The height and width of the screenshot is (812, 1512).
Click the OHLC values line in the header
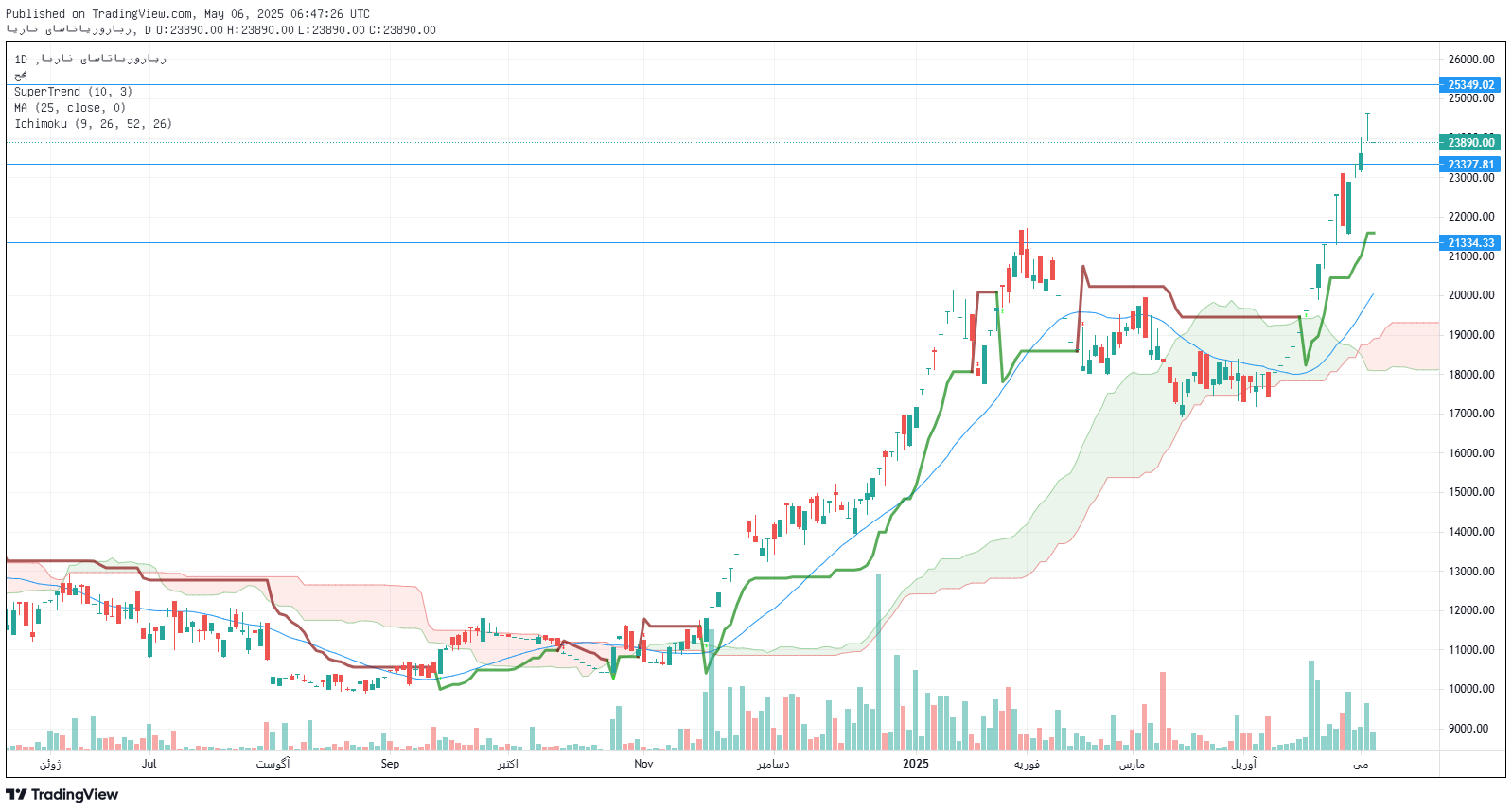point(296,30)
